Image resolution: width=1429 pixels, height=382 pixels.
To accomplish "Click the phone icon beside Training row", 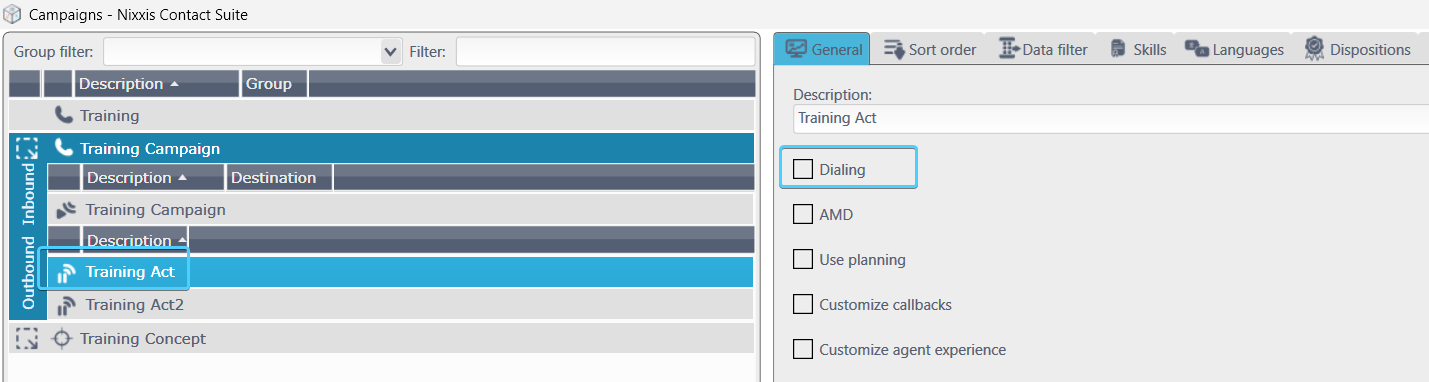I will [x=64, y=116].
